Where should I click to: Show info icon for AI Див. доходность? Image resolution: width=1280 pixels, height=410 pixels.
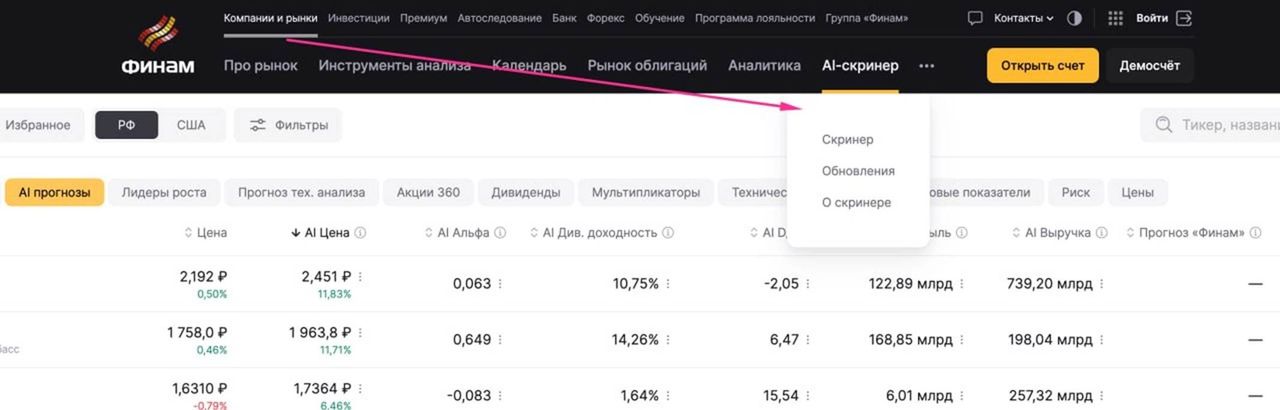pyautogui.click(x=668, y=233)
